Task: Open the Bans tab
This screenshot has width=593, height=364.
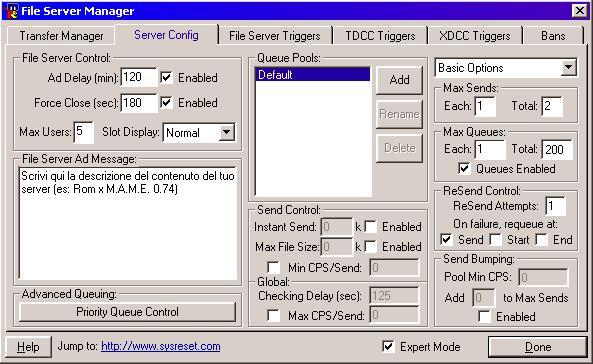Action: [553, 36]
